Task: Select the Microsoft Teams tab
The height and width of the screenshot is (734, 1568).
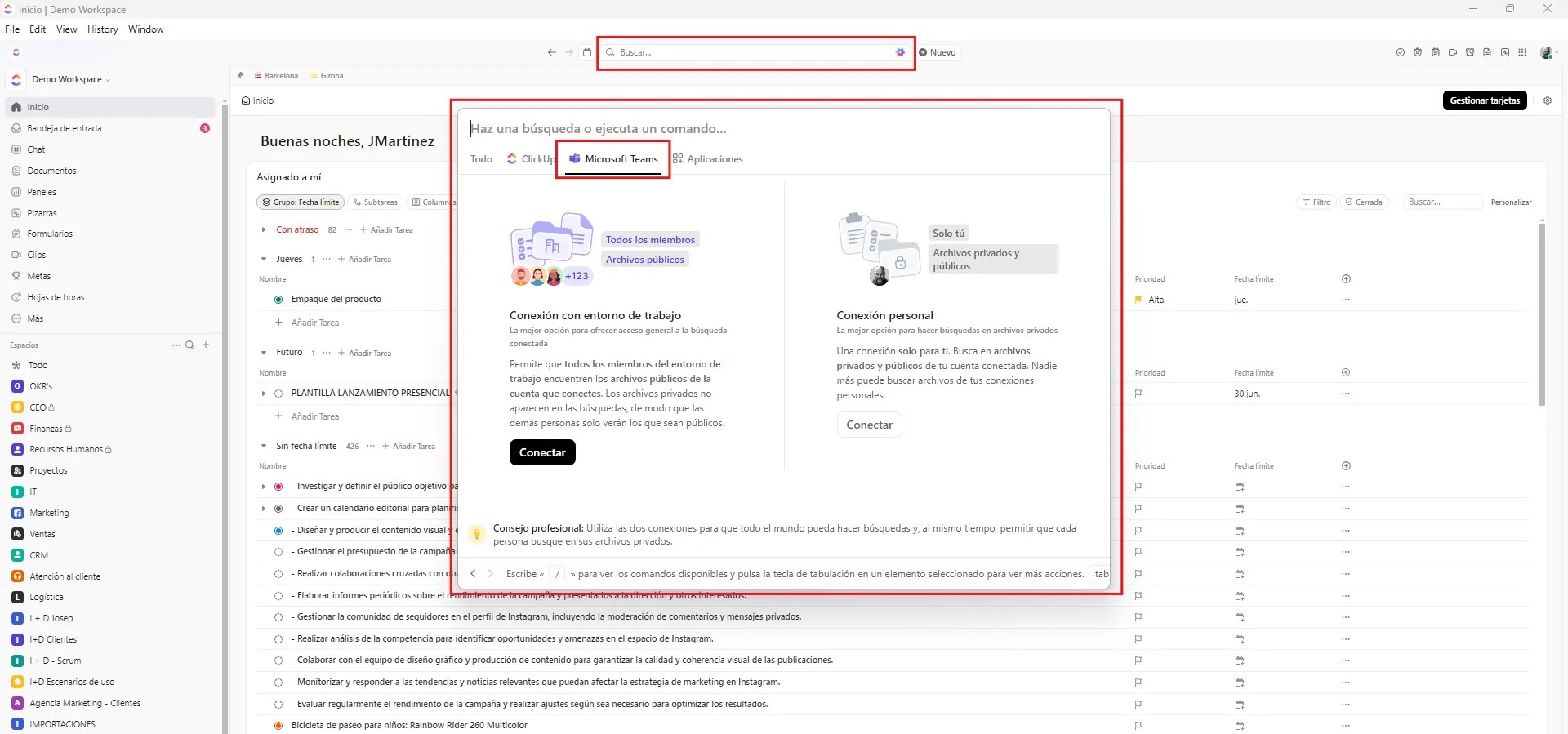Action: click(x=613, y=159)
